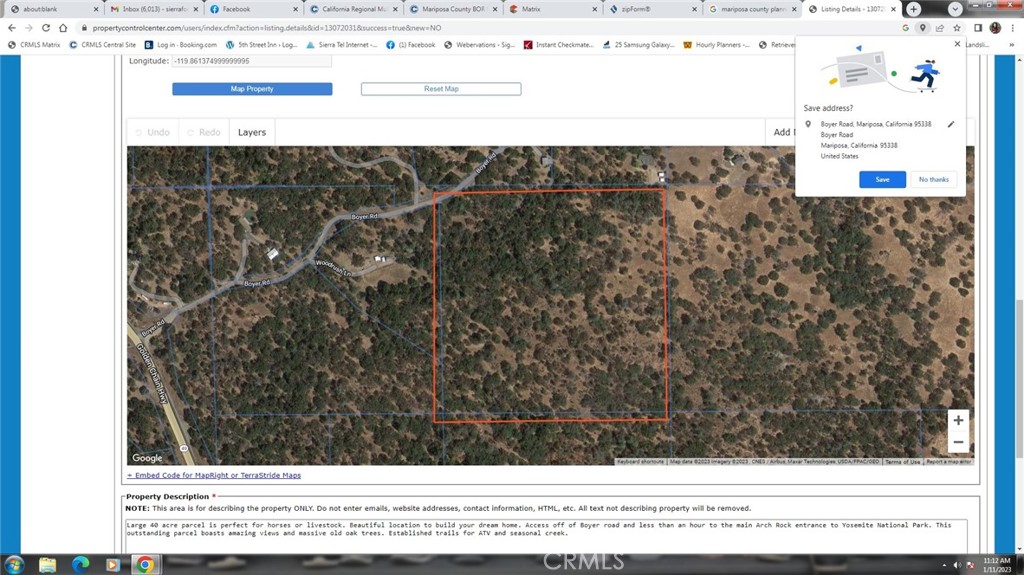
Task: Open the Sierra Tel Internet bookmark
Action: point(342,45)
